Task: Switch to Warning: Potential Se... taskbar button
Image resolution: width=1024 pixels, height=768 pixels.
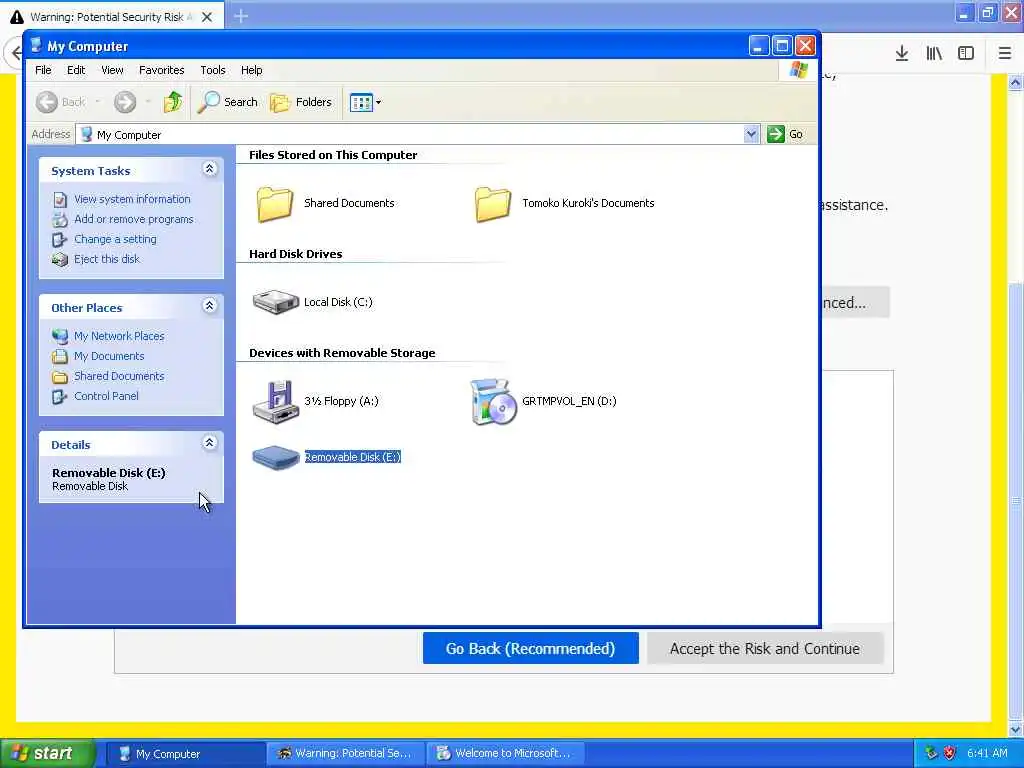Action: [x=345, y=754]
